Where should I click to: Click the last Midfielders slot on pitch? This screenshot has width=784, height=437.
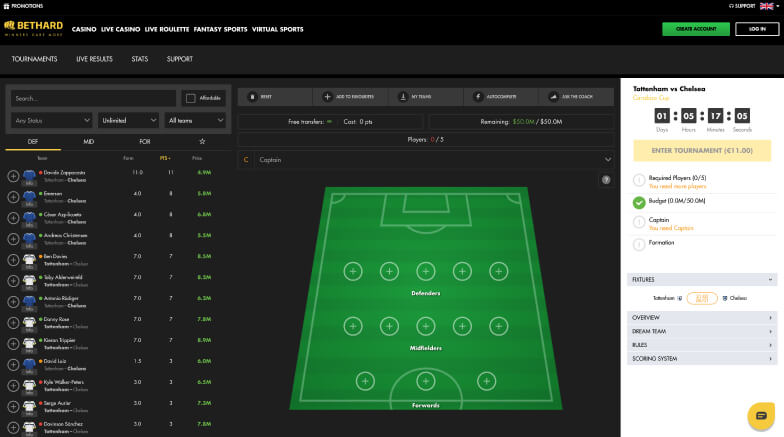[498, 326]
